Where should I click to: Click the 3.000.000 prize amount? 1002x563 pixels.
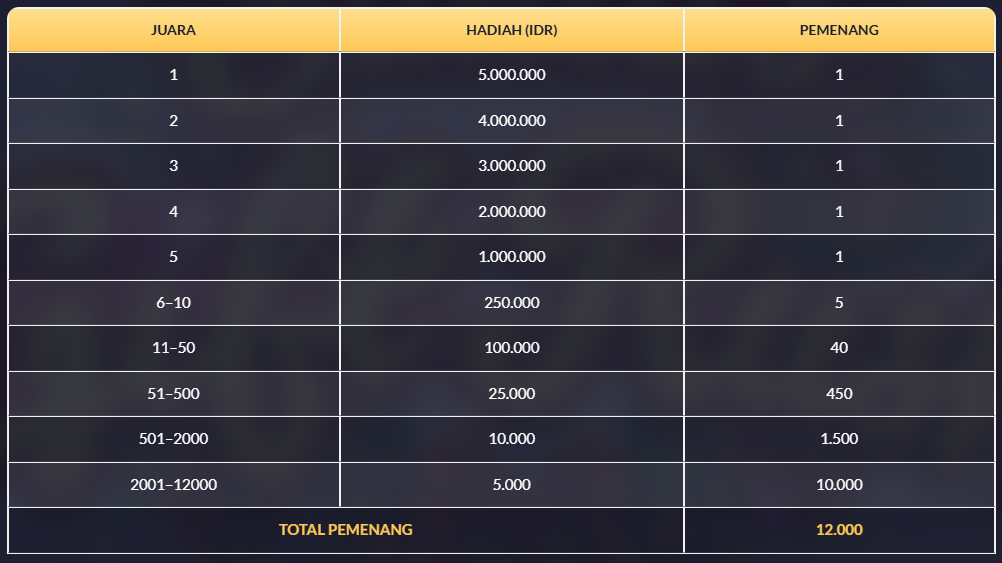pos(512,166)
